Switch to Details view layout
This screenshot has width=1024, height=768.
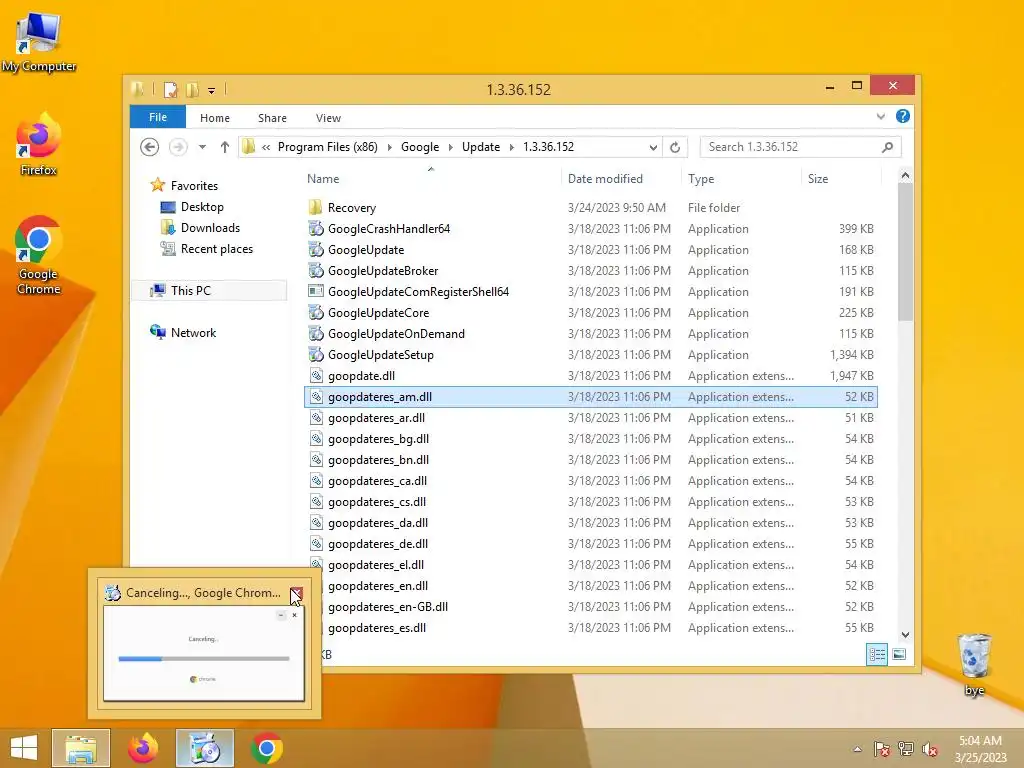point(877,654)
